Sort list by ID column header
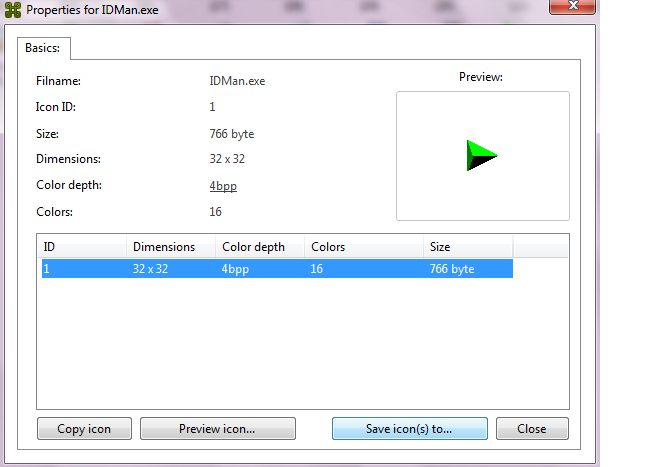 tap(82, 247)
